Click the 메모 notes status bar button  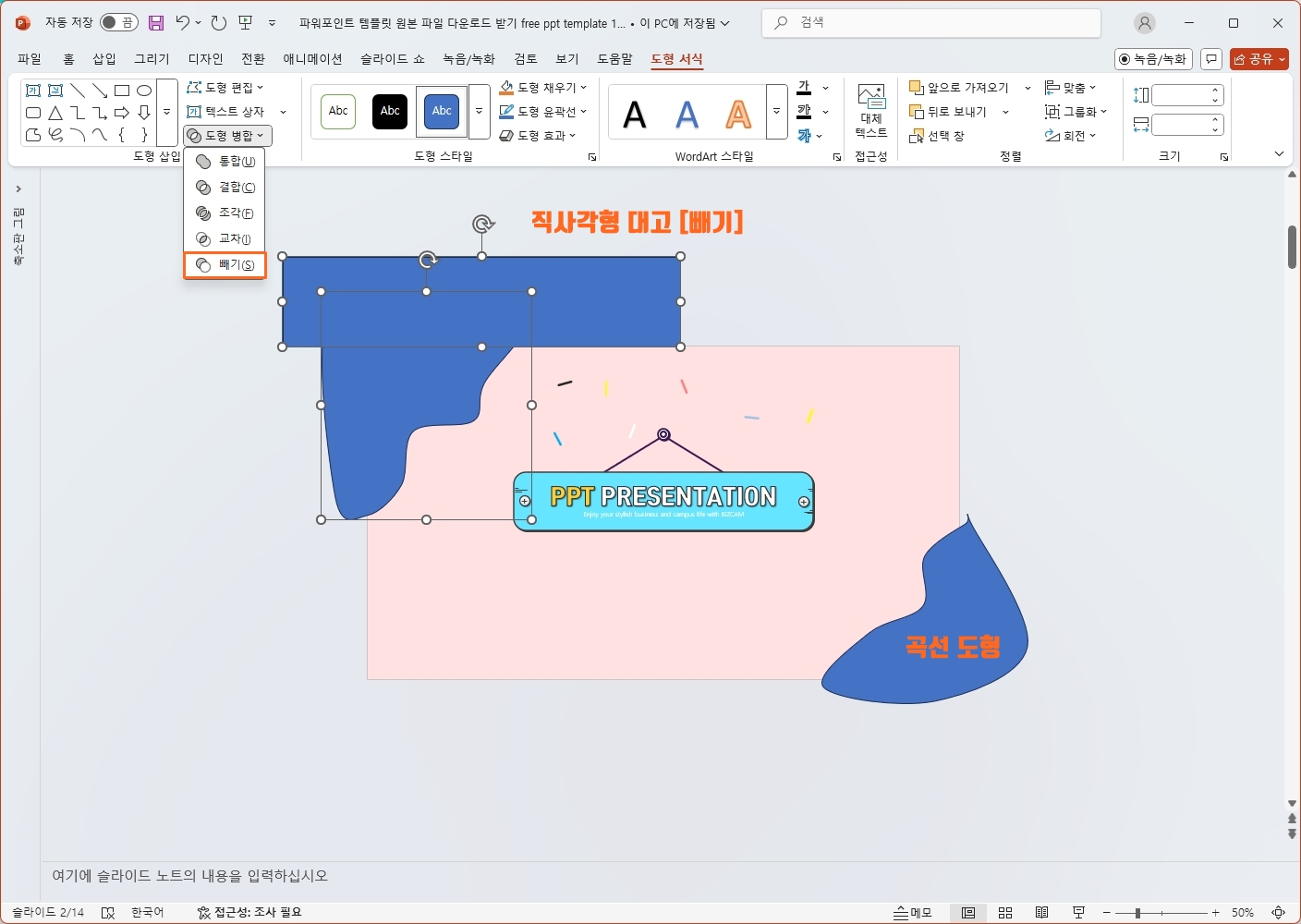pos(913,913)
